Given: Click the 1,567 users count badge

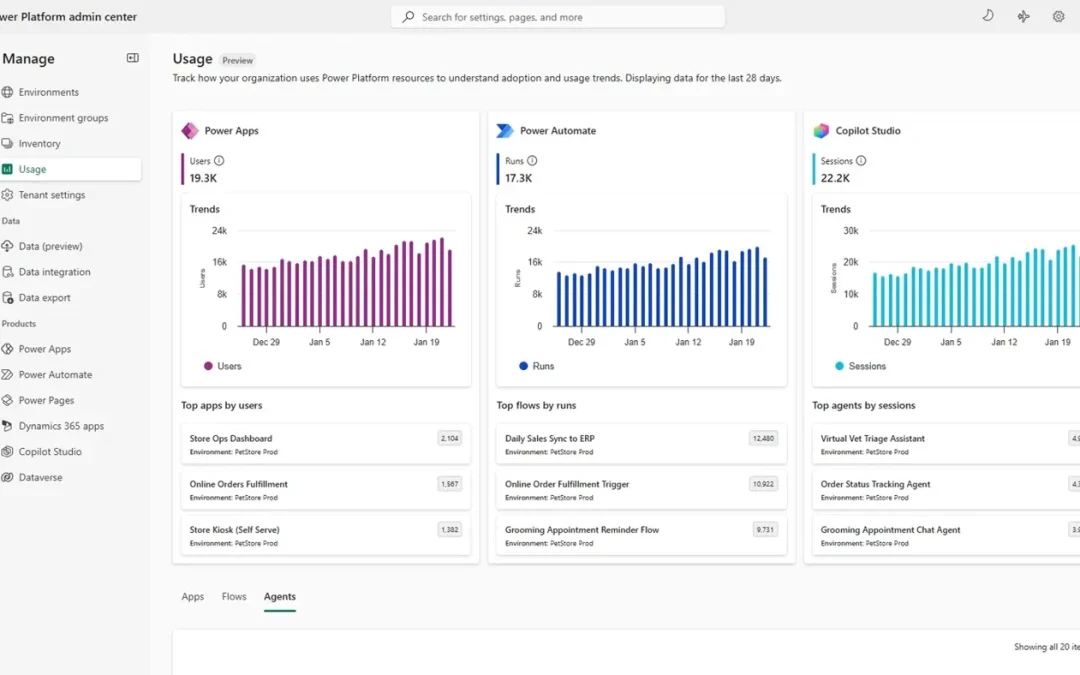Looking at the screenshot, I should (450, 484).
